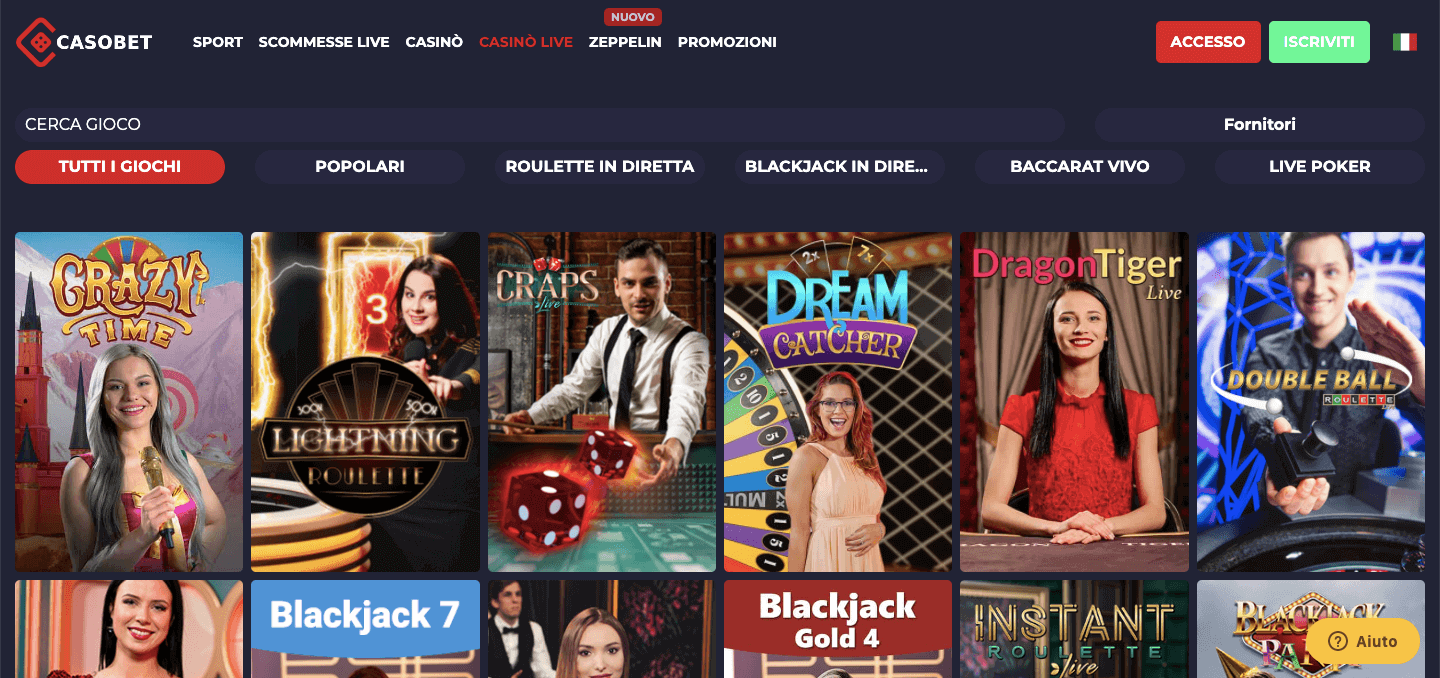Open the Aiuto help chat widget
The height and width of the screenshot is (678, 1440).
pyautogui.click(x=1363, y=641)
